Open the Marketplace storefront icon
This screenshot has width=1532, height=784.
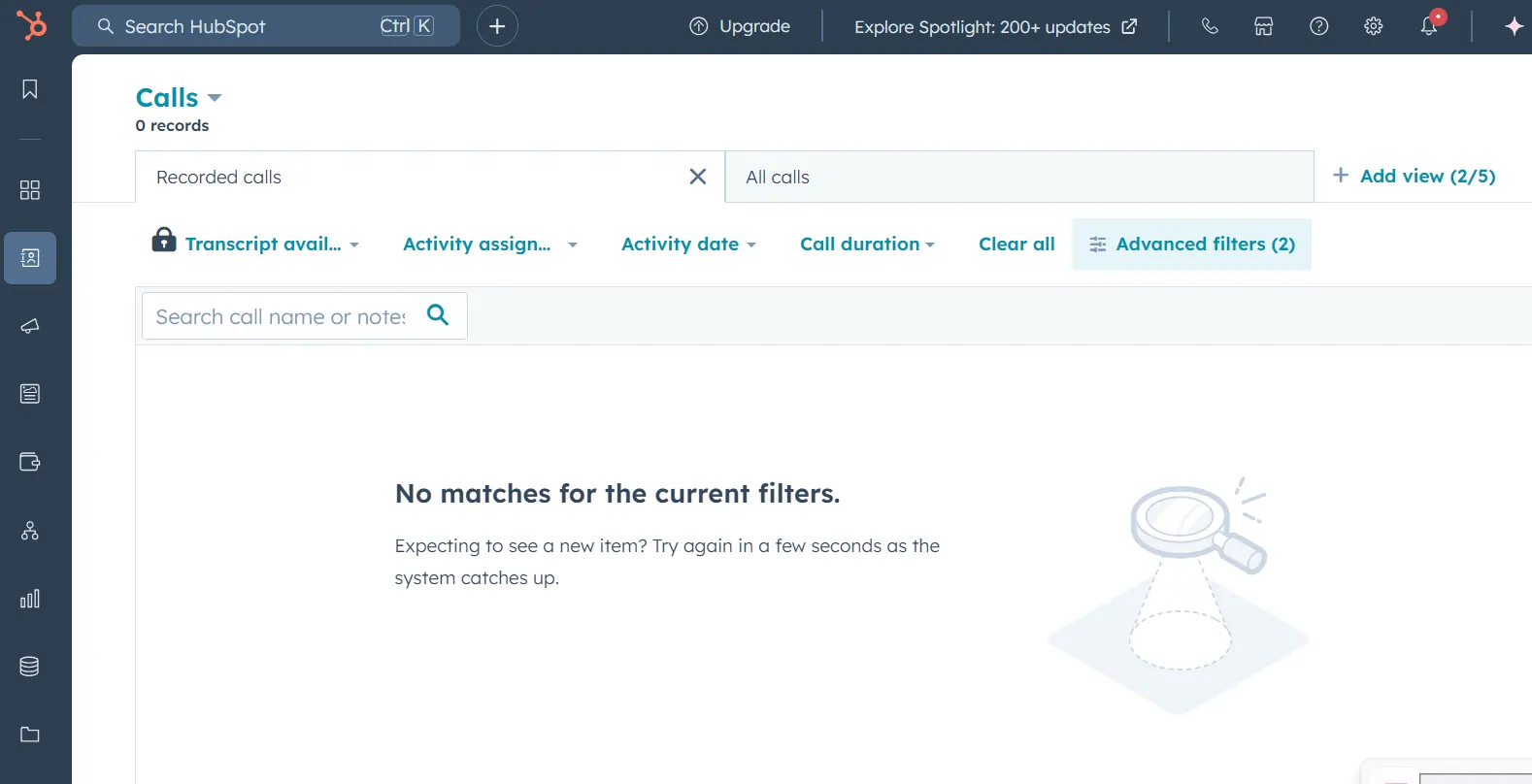click(x=1264, y=26)
